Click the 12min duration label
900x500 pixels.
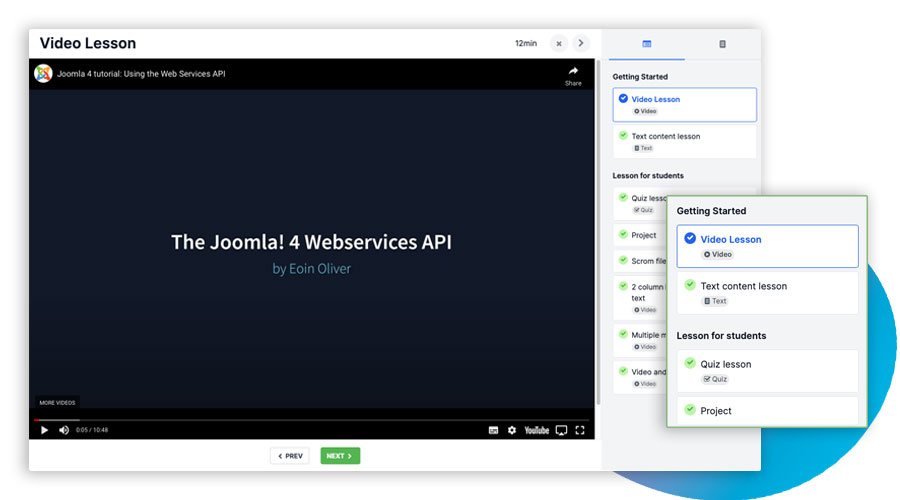(526, 43)
